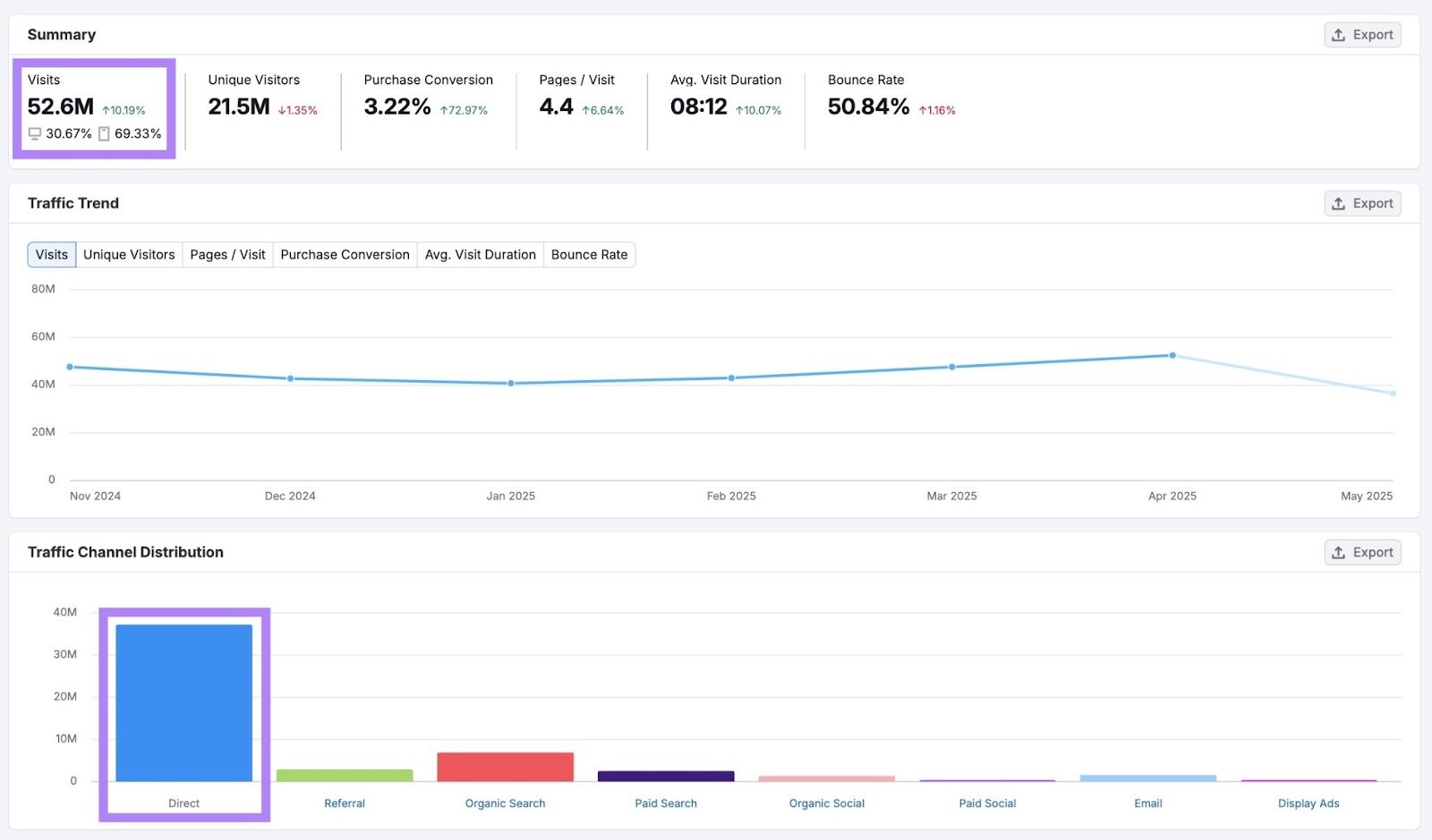Click the Email channel bar
Screen dimensions: 1432x840
1148,777
